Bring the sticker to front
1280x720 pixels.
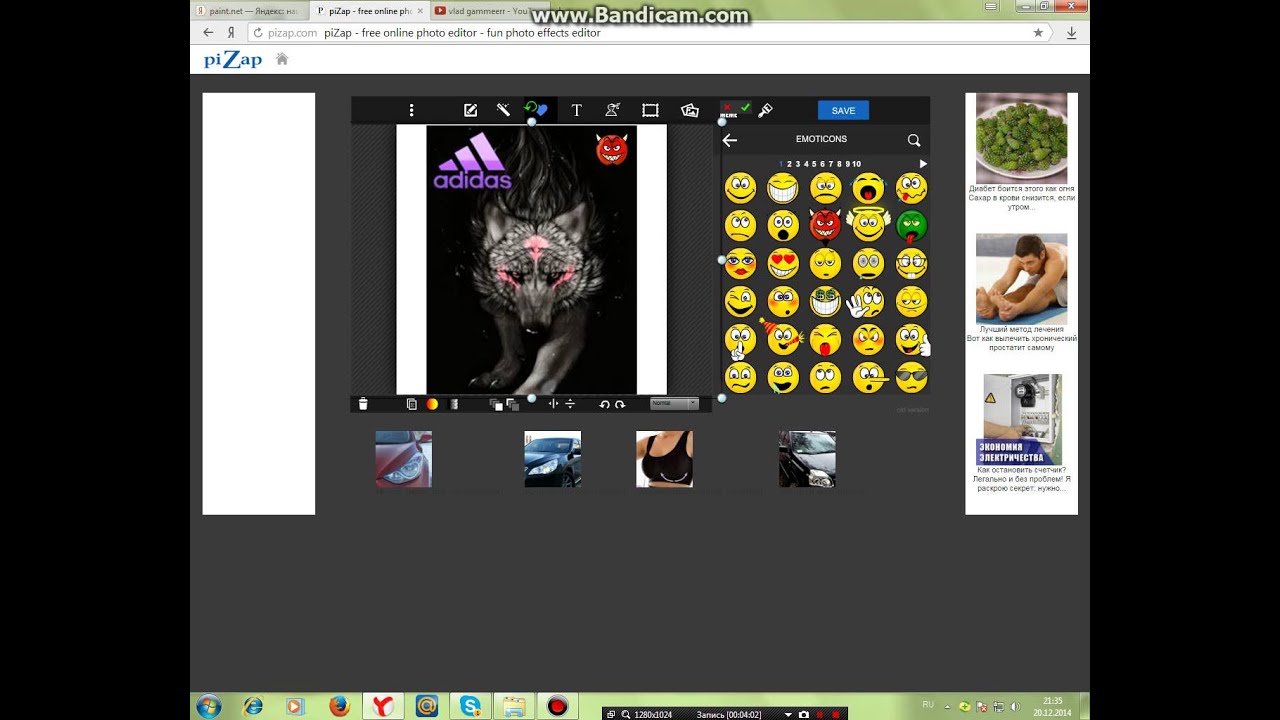coord(495,404)
